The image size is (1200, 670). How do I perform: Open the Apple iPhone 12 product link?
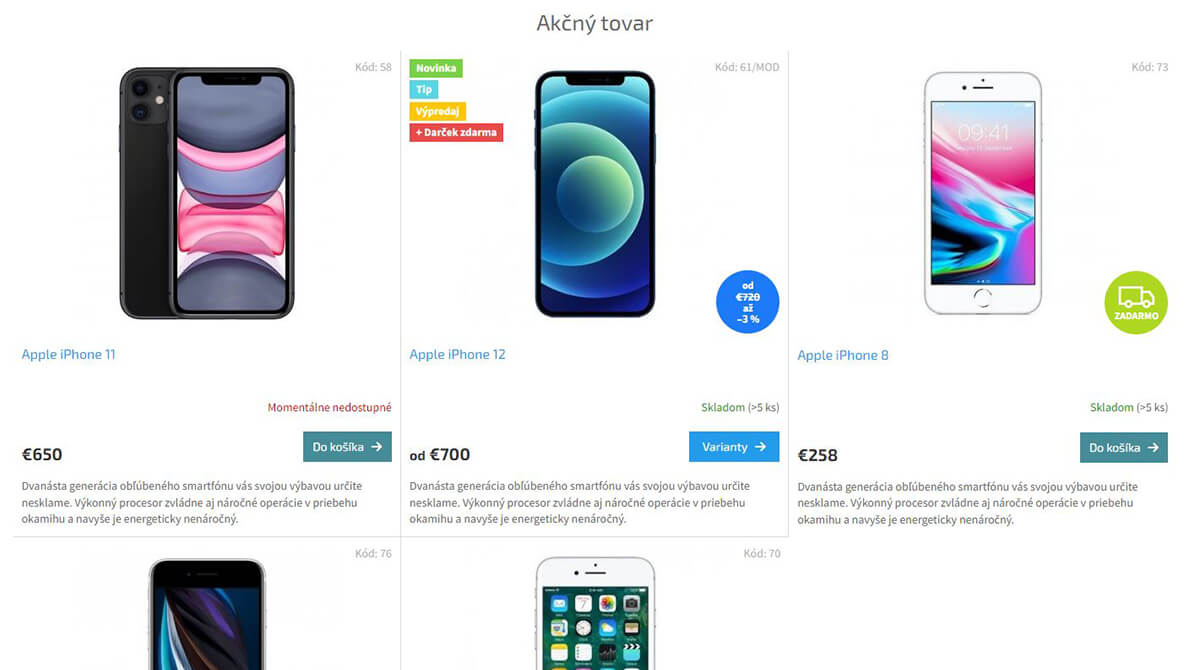pyautogui.click(x=458, y=354)
